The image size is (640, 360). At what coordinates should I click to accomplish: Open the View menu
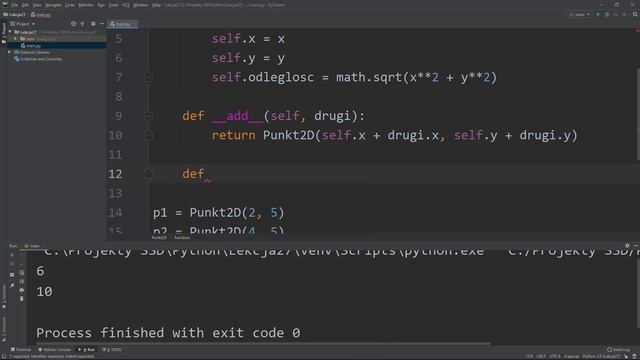37,5
